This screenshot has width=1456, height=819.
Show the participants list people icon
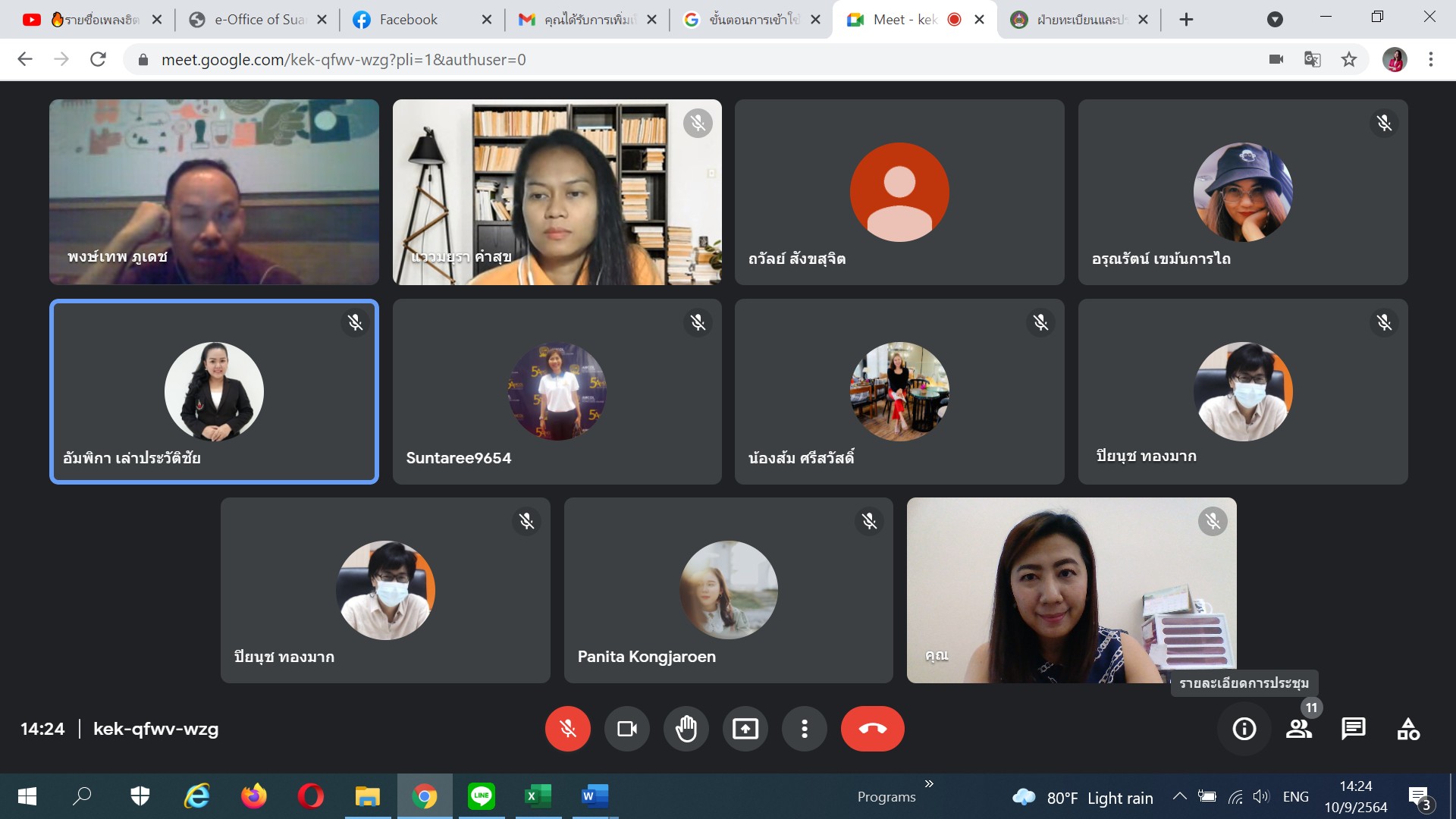tap(1298, 729)
